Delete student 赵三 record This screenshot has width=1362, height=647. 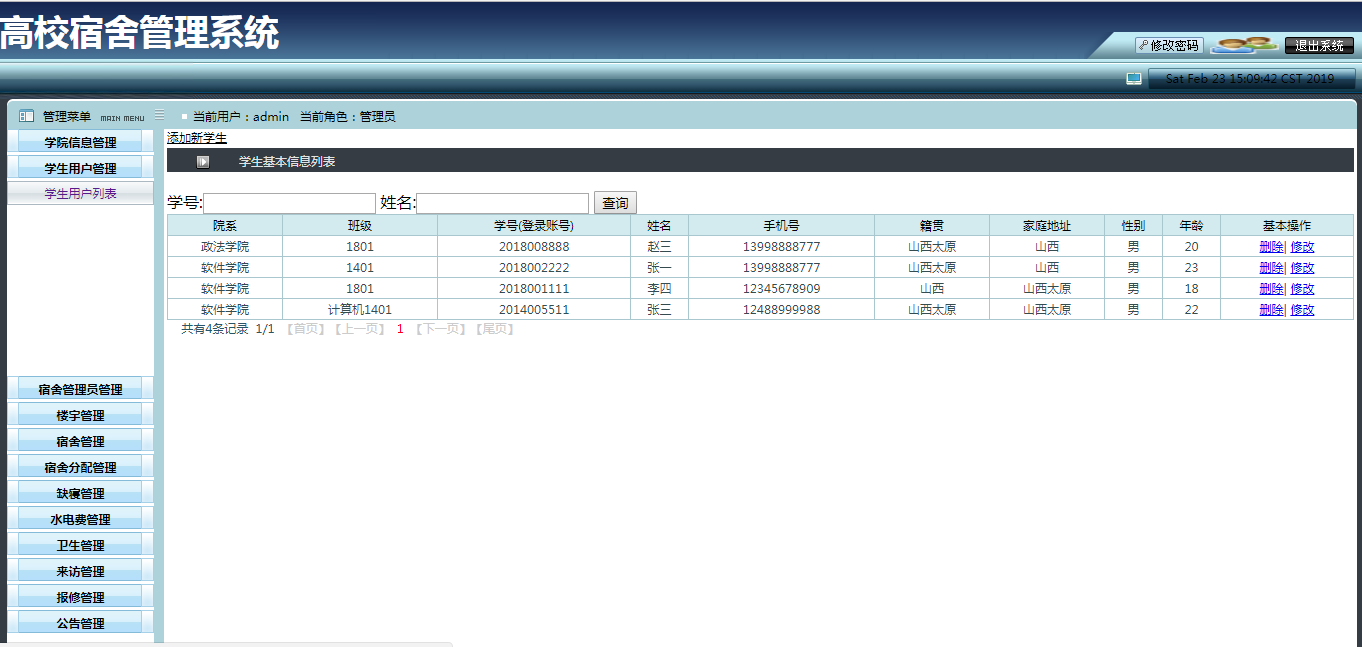click(1271, 246)
